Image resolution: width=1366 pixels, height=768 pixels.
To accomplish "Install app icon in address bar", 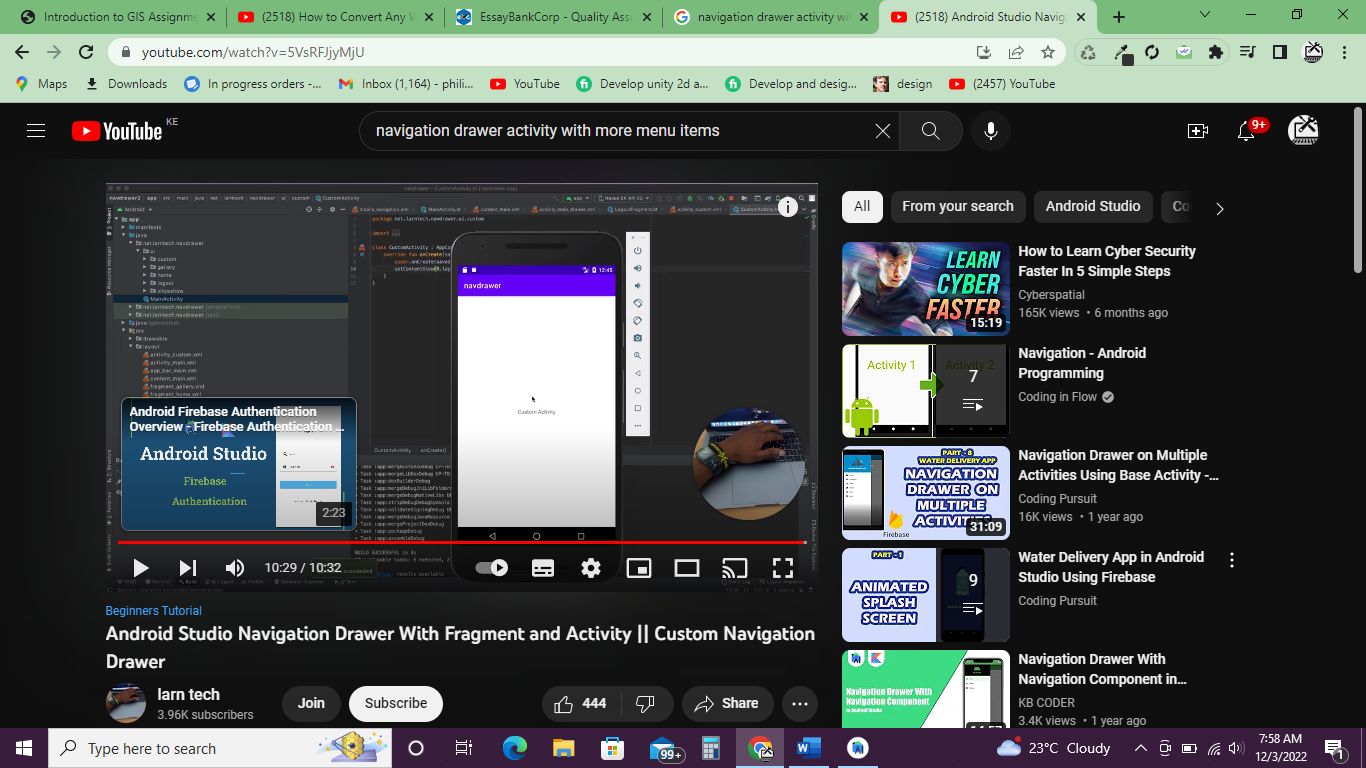I will click(x=984, y=52).
